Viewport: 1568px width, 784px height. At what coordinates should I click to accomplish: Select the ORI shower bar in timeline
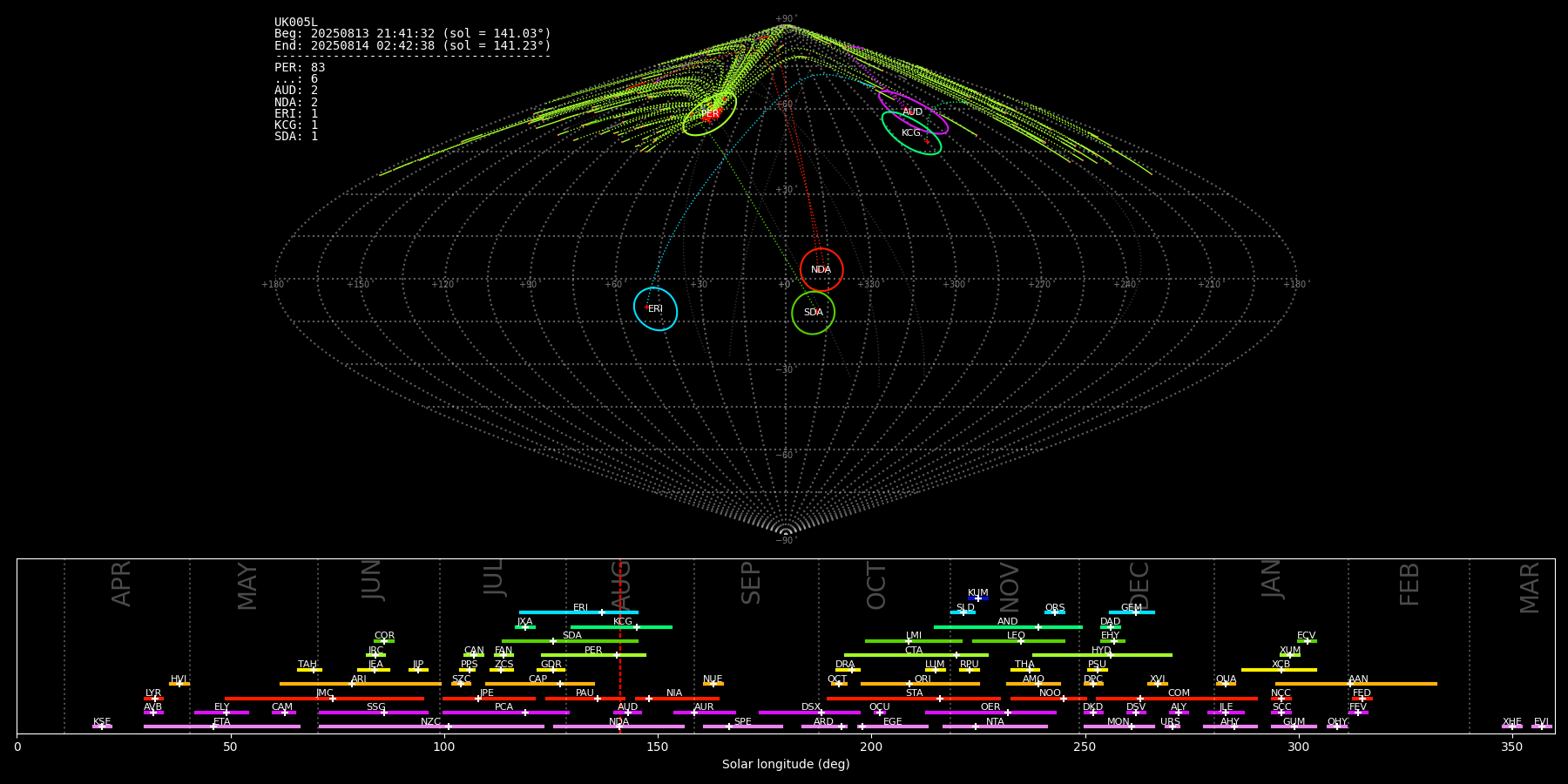(x=920, y=684)
